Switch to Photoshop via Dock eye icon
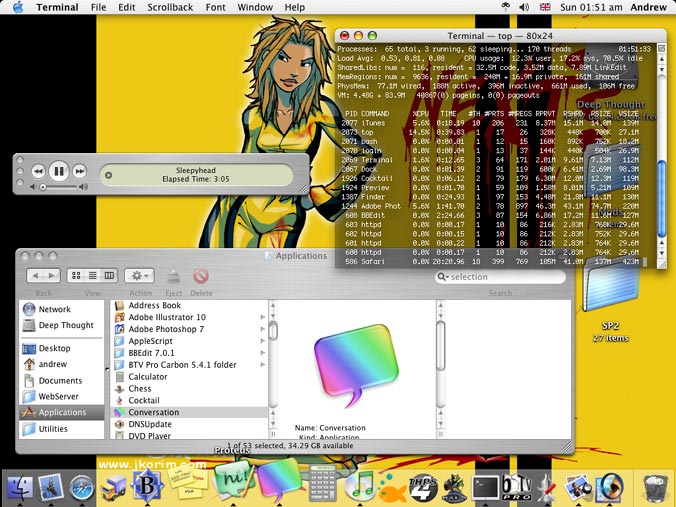This screenshot has height=507, width=676. [610, 488]
